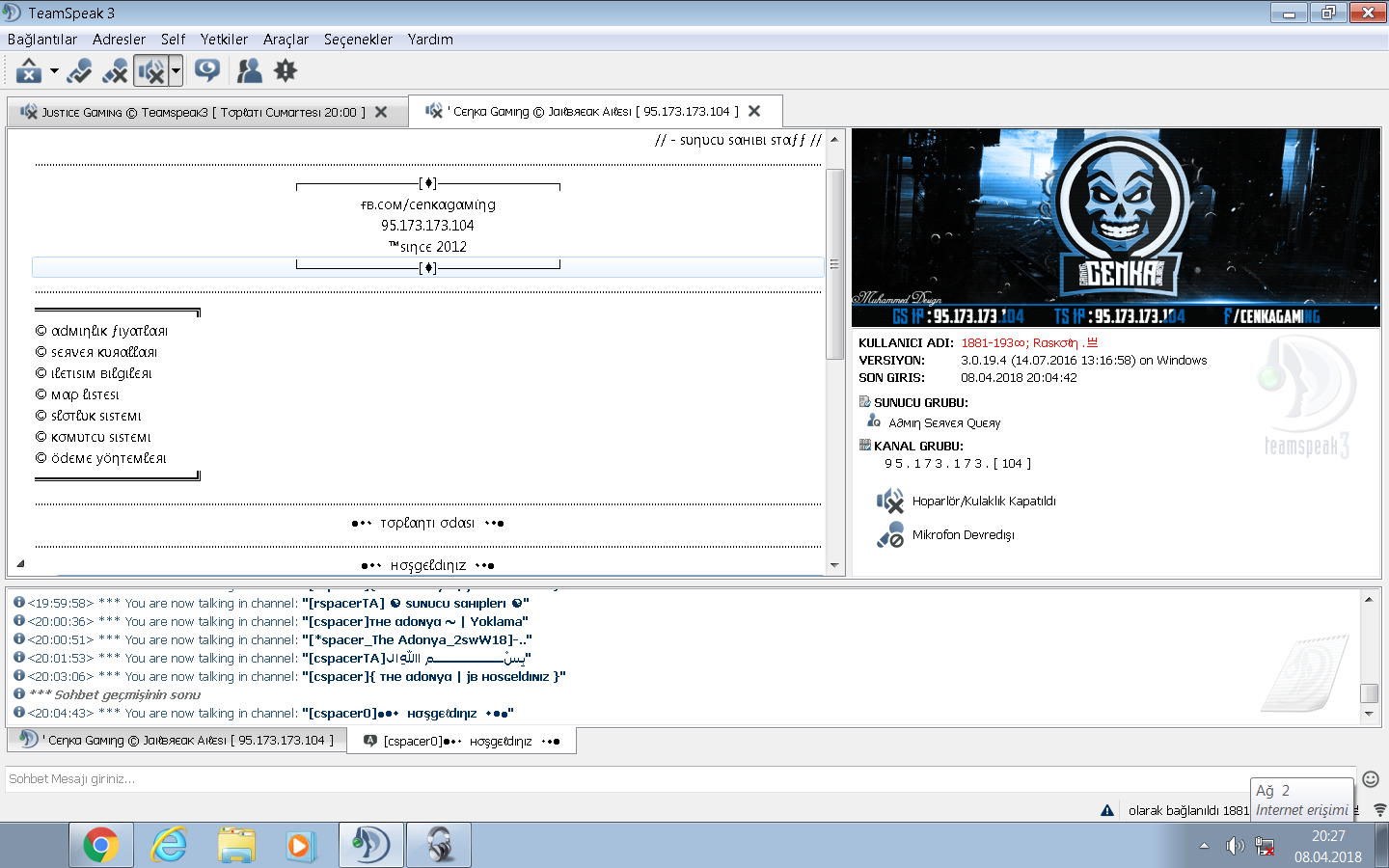
Task: Close the Cenka Gaming server tab
Action: coord(754,111)
